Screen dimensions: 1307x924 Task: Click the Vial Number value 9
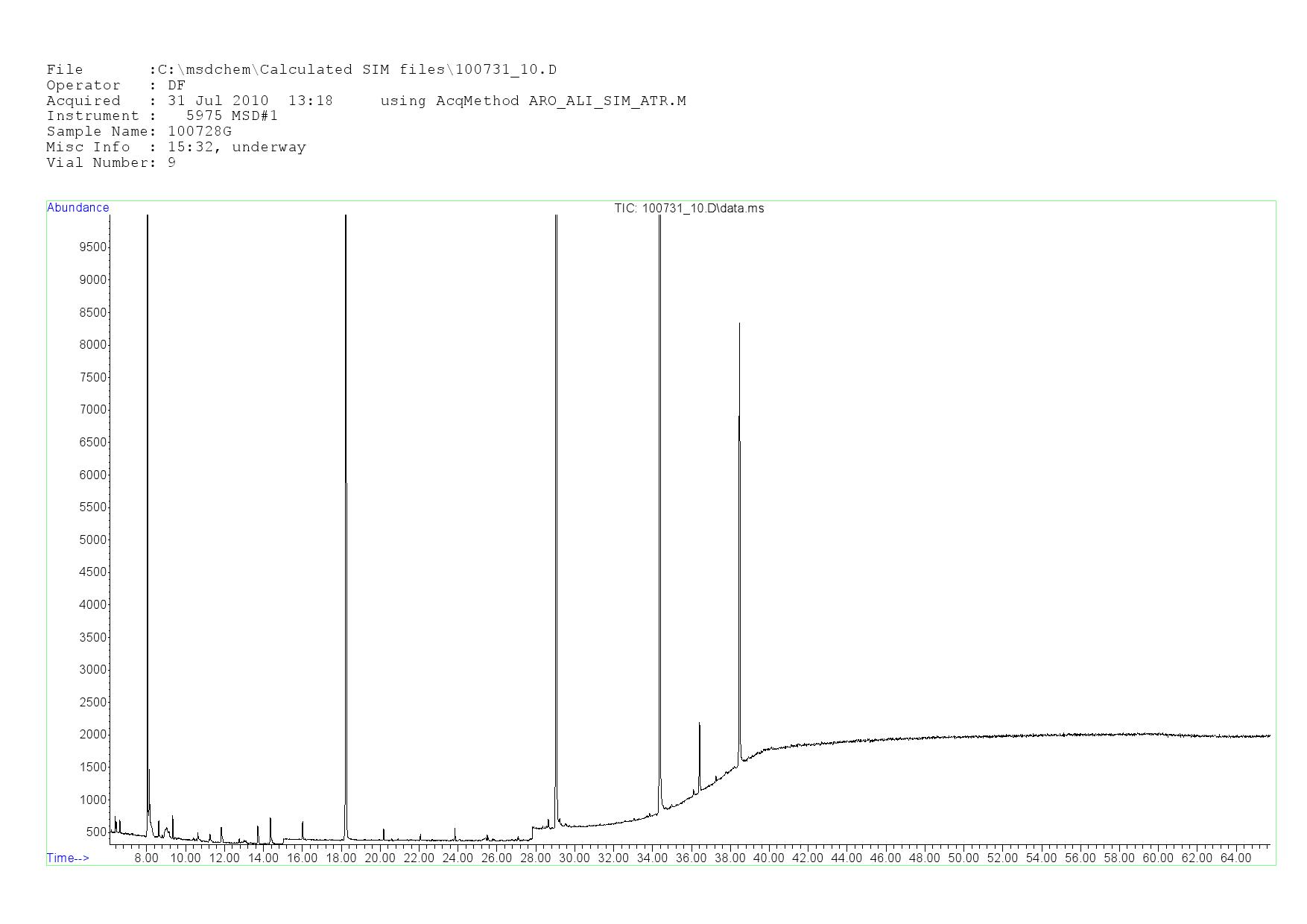[172, 163]
